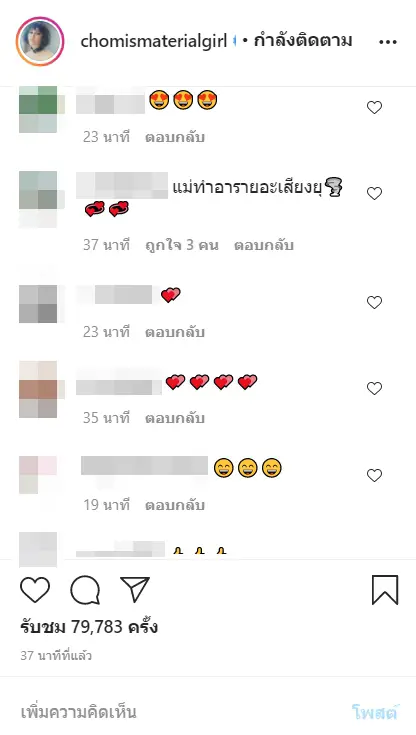Screen dimensions: 416x735
Task: Open the chomismaterialgirl username link
Action: (x=154, y=41)
